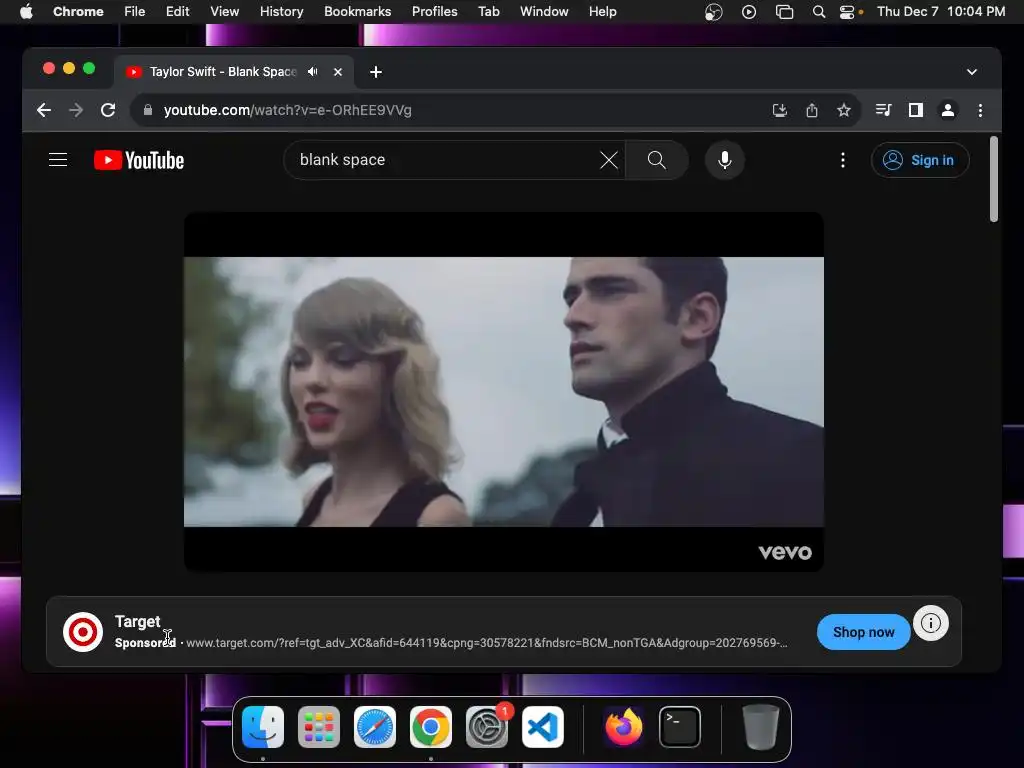Open the www.target.com sponsored link
1024x768 pixels.
tap(487, 643)
